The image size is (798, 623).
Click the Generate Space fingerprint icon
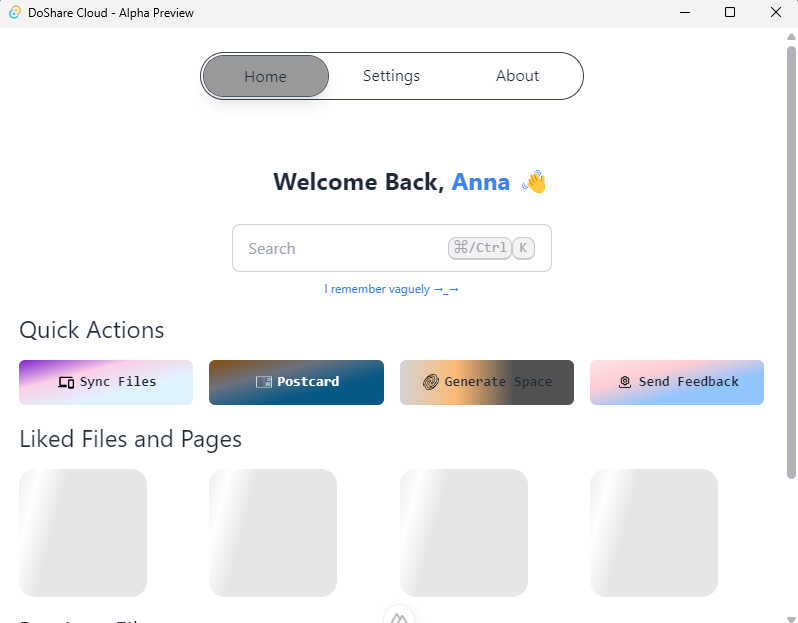click(x=431, y=382)
